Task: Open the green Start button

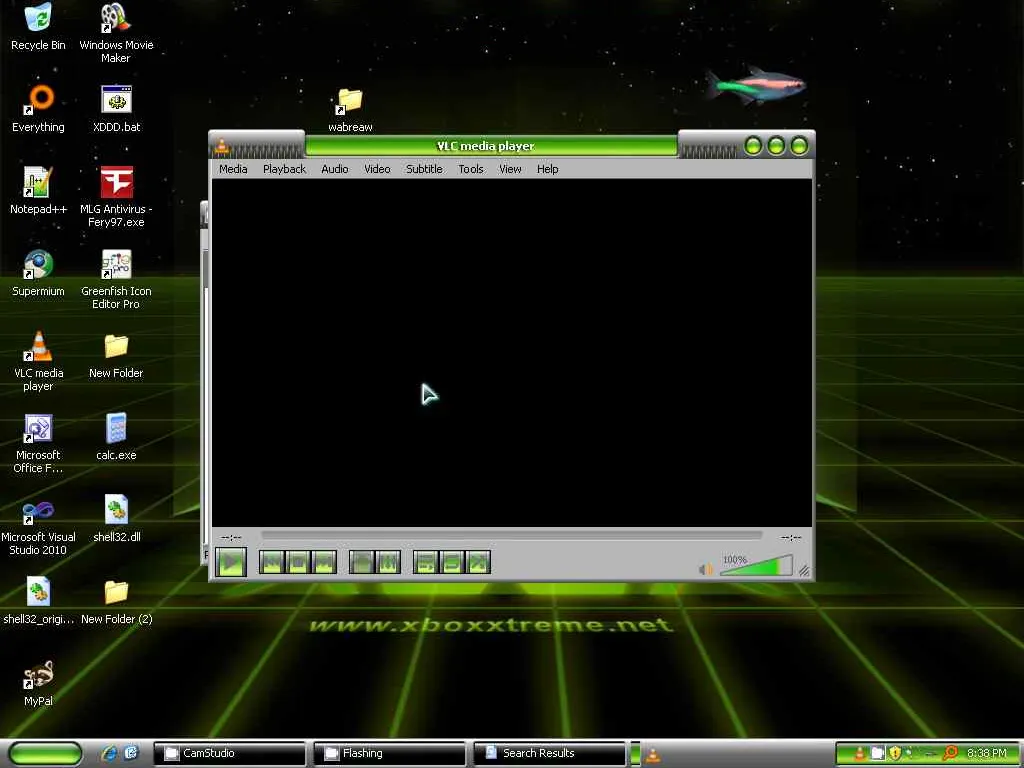Action: coord(46,754)
